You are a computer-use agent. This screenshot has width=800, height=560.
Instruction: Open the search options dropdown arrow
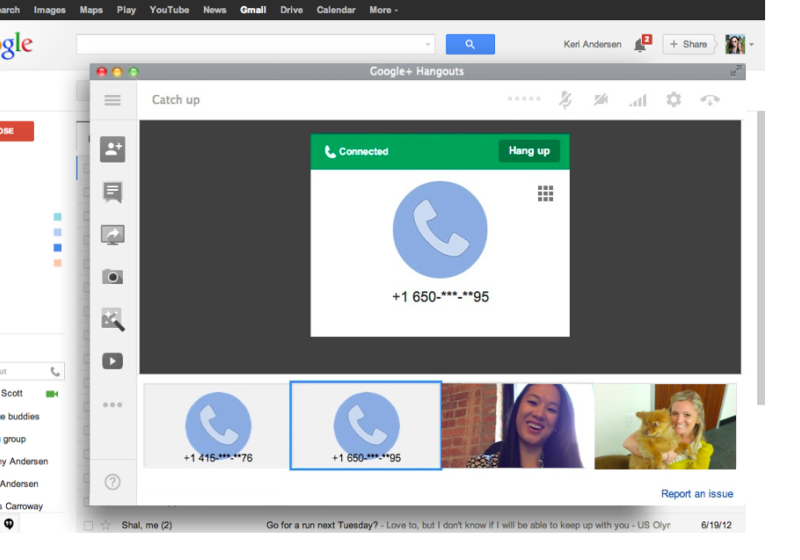pyautogui.click(x=428, y=44)
